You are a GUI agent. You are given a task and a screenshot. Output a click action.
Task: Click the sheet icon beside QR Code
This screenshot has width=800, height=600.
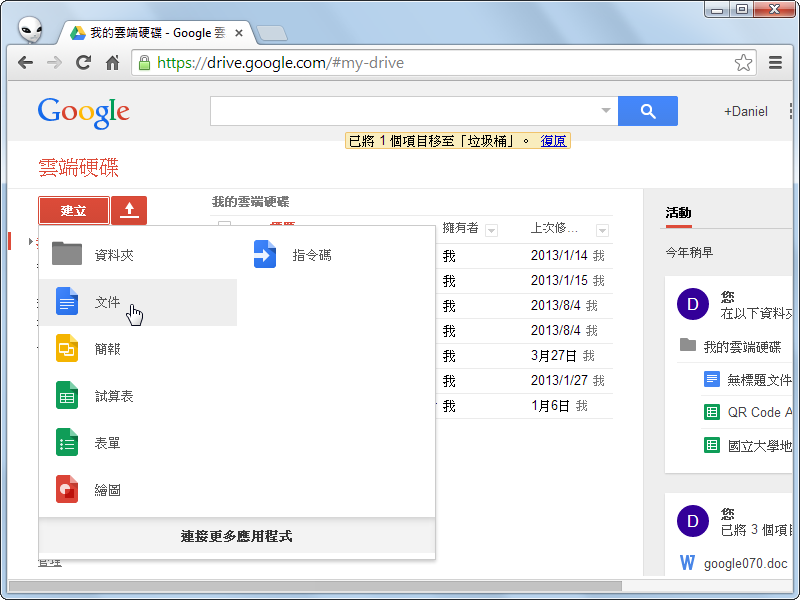coord(712,412)
